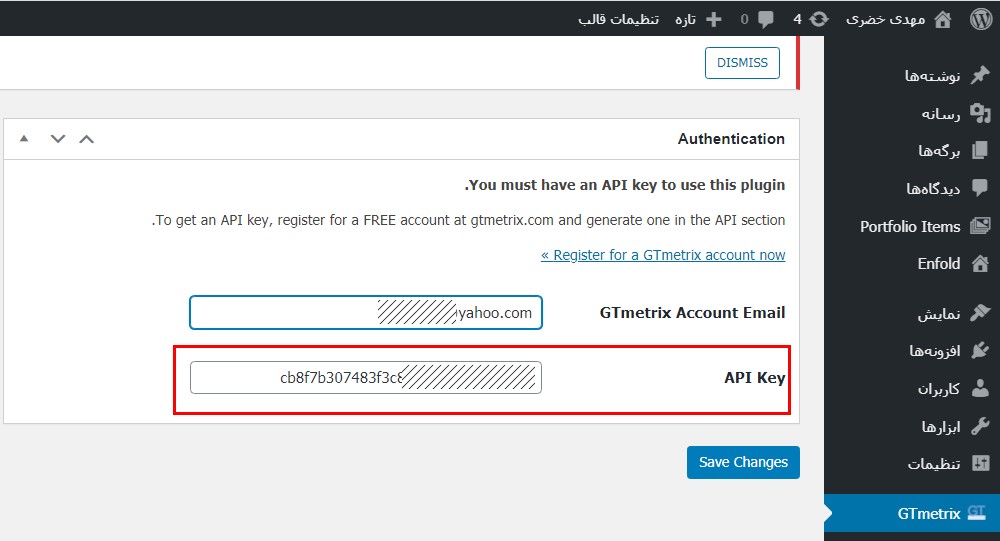Click the Portfolio Items images icon
1000x541 pixels.
coord(980,226)
